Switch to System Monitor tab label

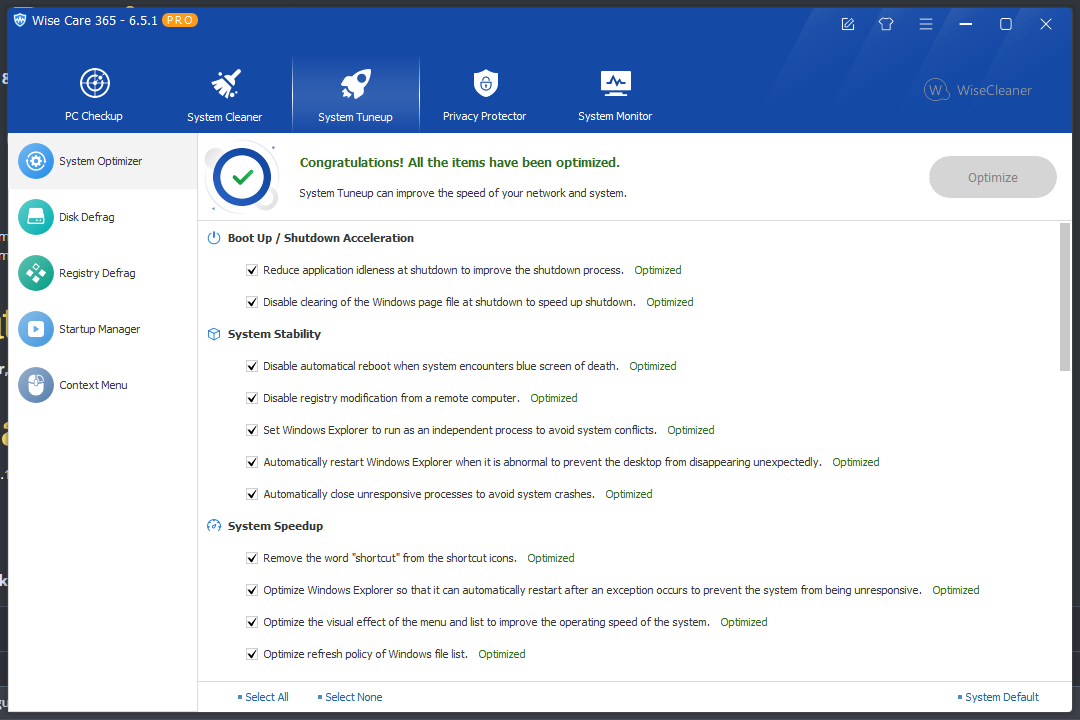coord(615,116)
